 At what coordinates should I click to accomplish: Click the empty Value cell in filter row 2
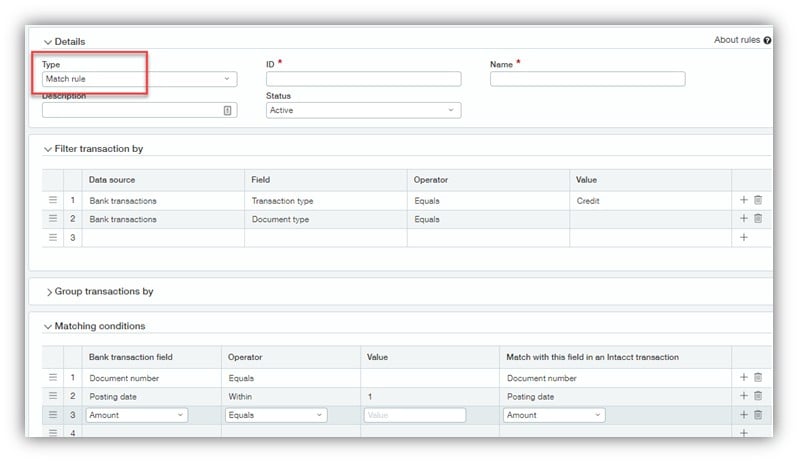pyautogui.click(x=650, y=219)
